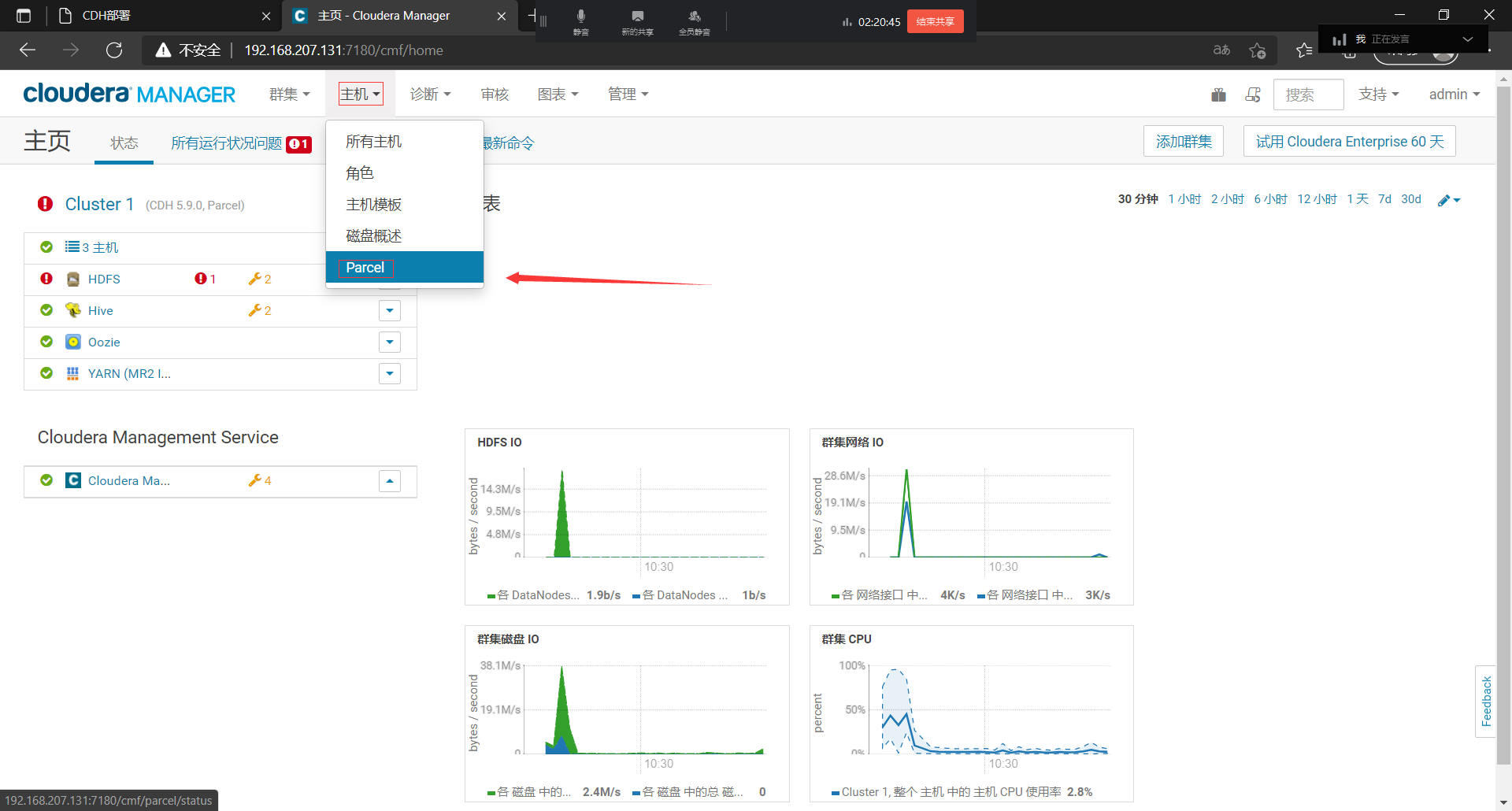Viewport: 1512px width, 811px height.
Task: Click the Oozie service icon
Action: point(73,342)
